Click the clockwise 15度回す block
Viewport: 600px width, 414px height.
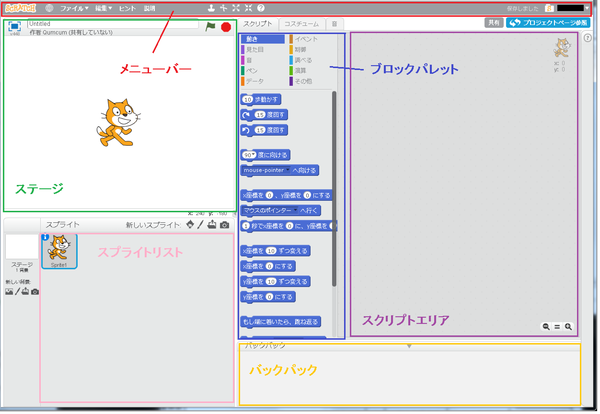264,115
